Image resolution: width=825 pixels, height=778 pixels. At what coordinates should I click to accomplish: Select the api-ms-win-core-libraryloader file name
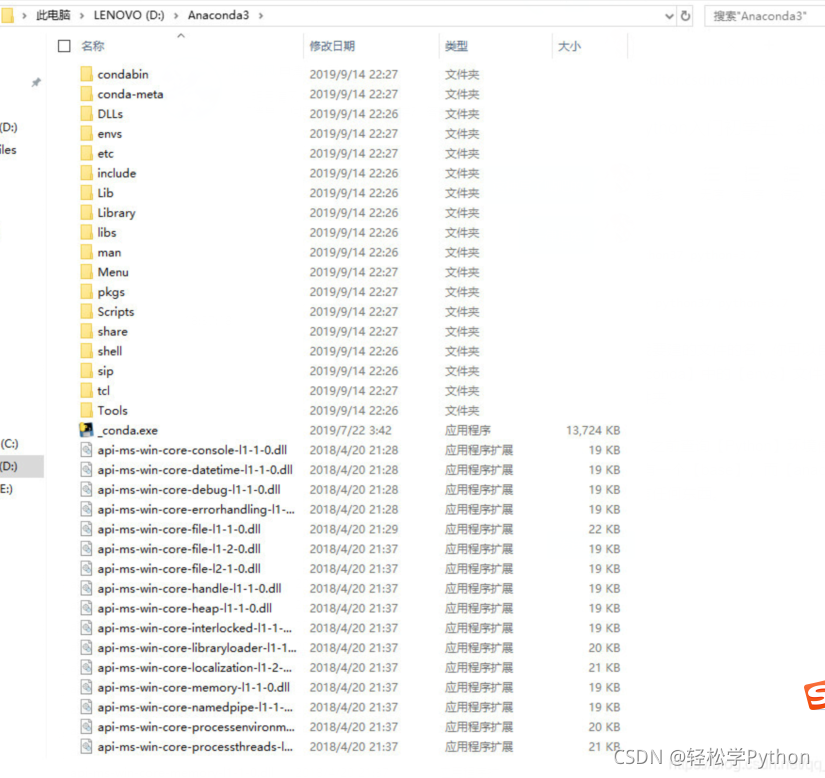[x=197, y=648]
